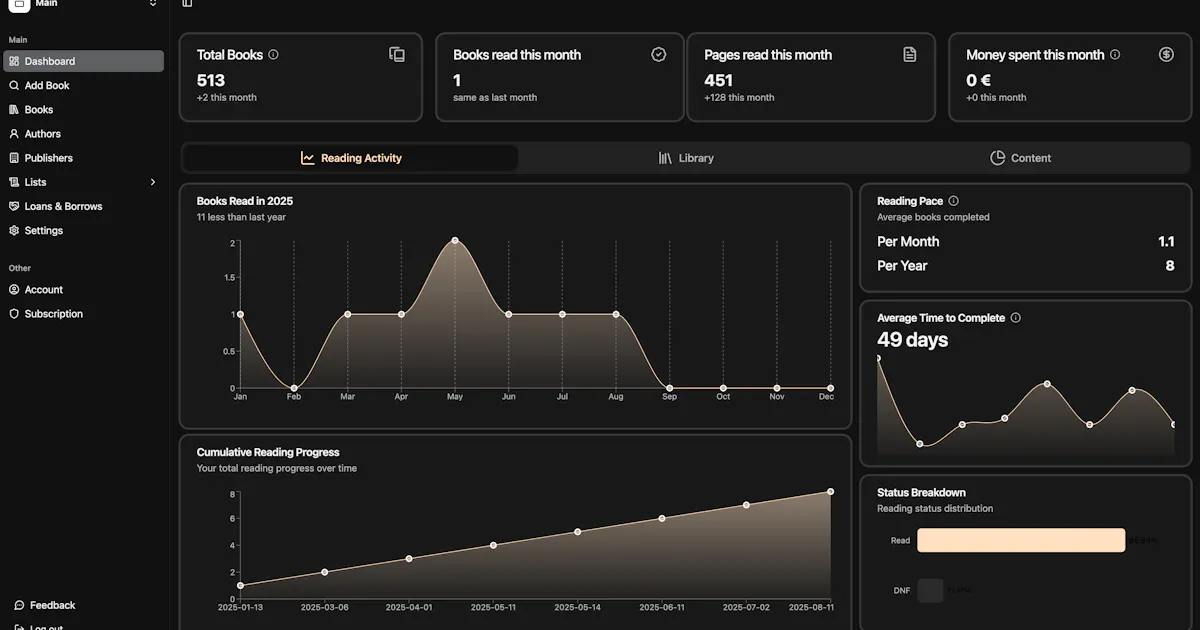The width and height of the screenshot is (1200, 630).
Task: Go to Add Book
Action: pyautogui.click(x=83, y=85)
